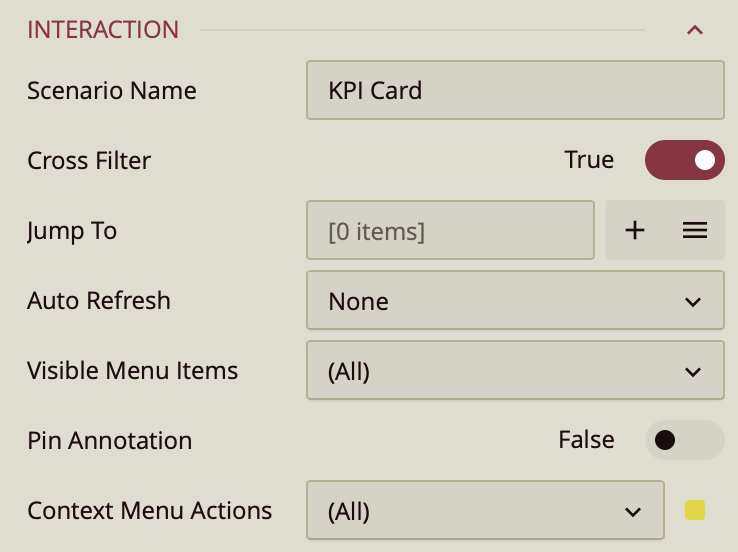Click the INTERACTION section header
738x552 pixels.
[103, 30]
